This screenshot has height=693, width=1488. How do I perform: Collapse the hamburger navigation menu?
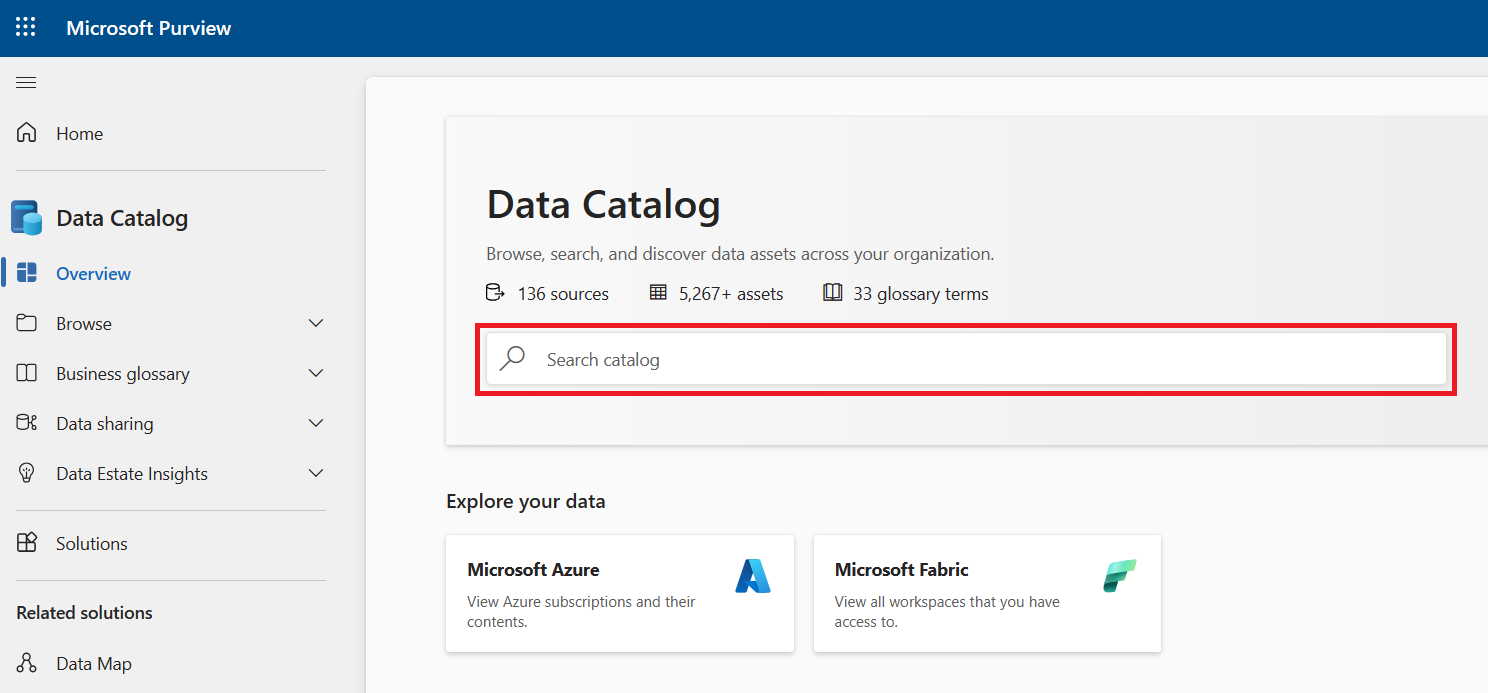pyautogui.click(x=26, y=82)
